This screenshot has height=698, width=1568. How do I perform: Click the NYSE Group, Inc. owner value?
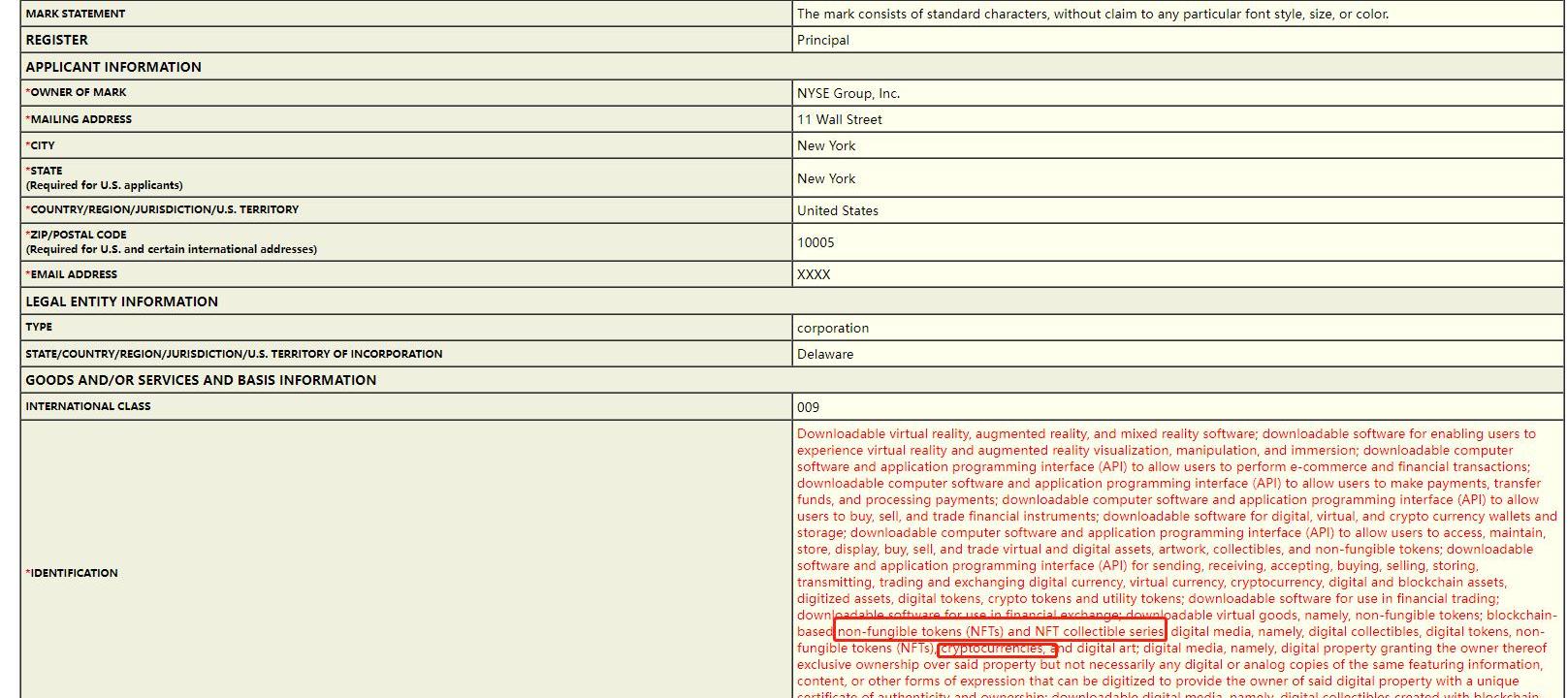tap(848, 93)
